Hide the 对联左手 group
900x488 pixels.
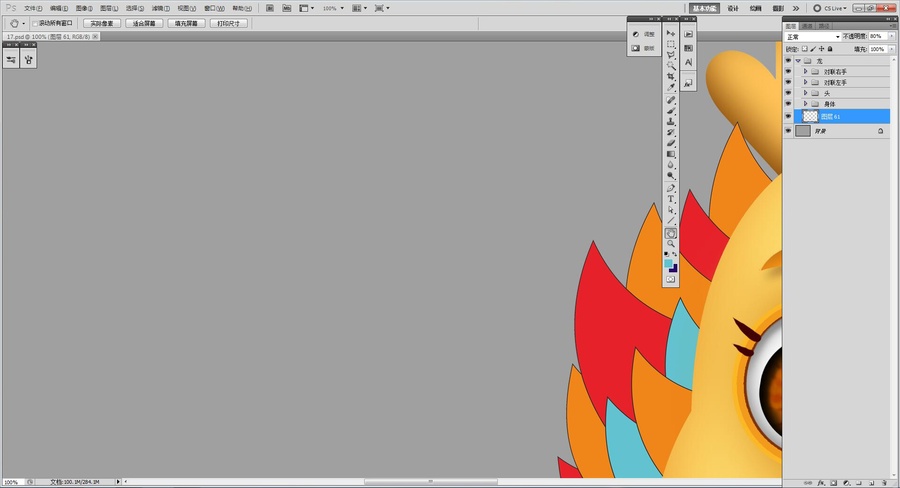[788, 82]
